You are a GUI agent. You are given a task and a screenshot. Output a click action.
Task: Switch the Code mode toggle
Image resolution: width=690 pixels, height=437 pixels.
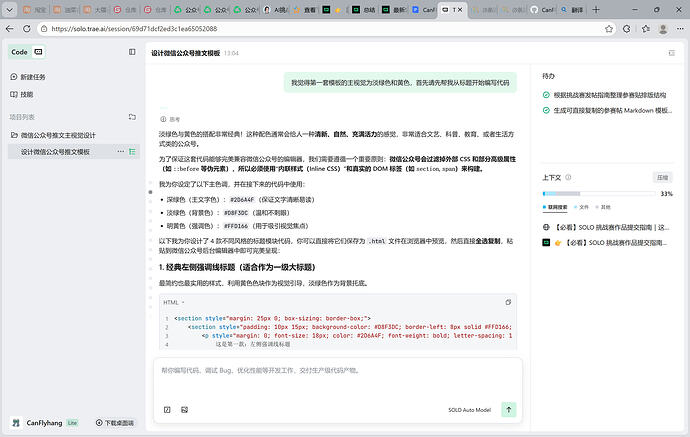click(x=38, y=51)
